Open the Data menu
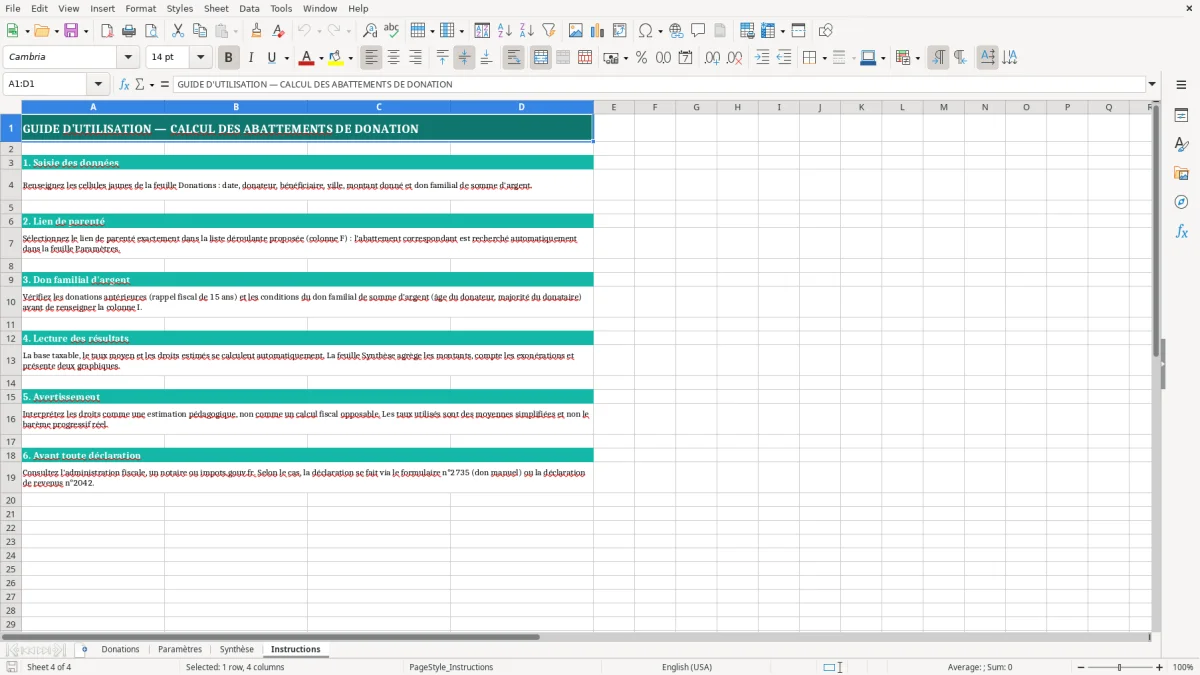Screen dimensions: 1200x675 tap(249, 8)
